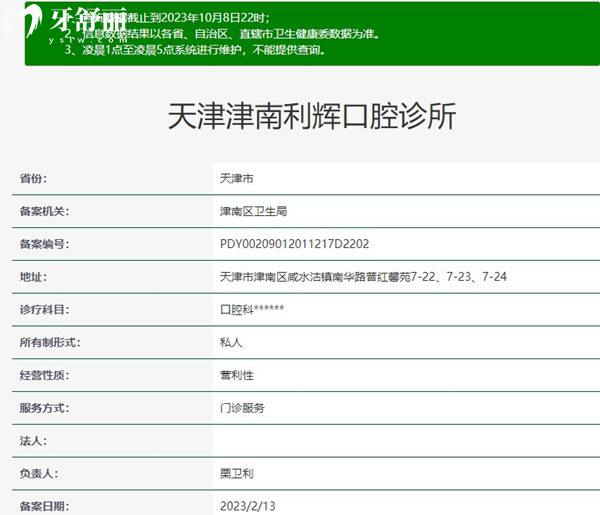Viewport: 600px width, 515px height.
Task: Click the 省份 row label
Action: 34,178
